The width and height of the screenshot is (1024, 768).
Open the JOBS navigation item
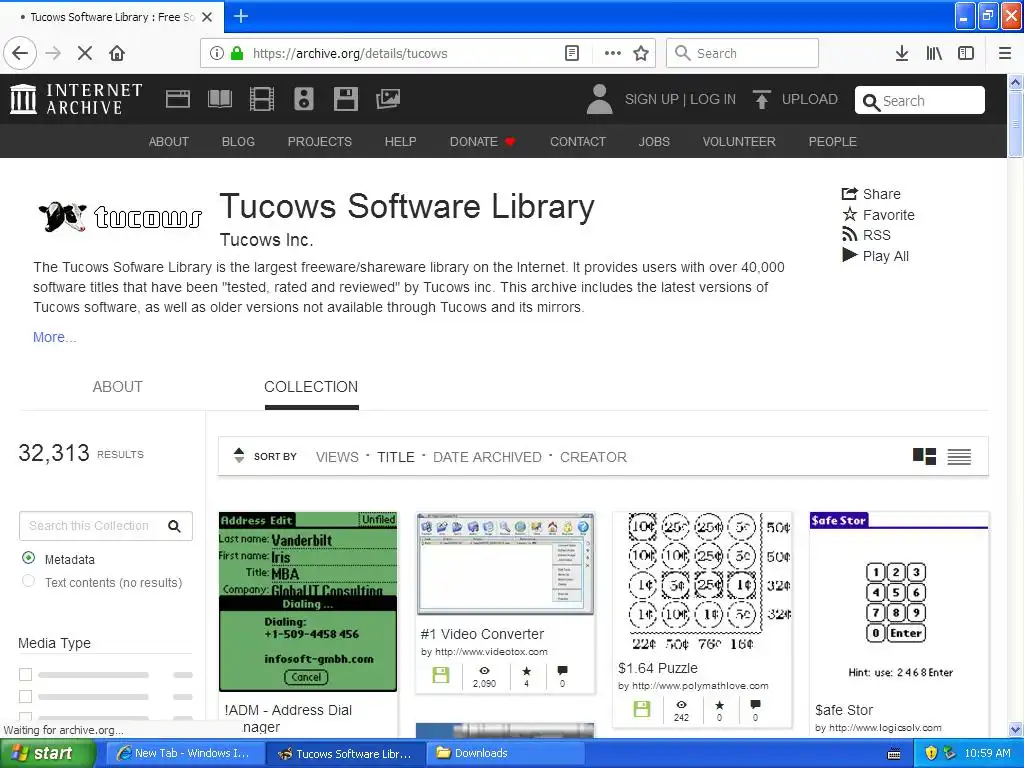pos(654,142)
